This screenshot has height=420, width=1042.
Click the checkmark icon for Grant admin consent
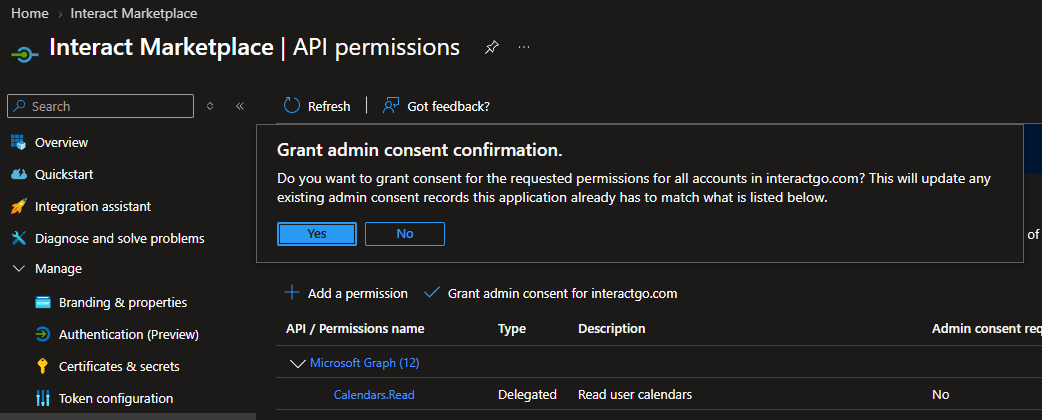[x=432, y=292]
